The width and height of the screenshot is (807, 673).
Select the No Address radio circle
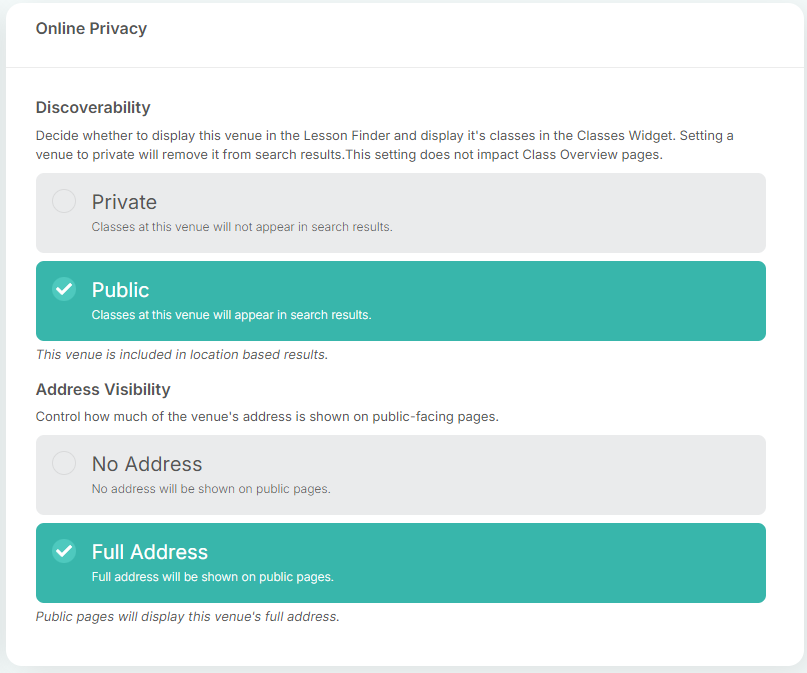pyautogui.click(x=64, y=463)
